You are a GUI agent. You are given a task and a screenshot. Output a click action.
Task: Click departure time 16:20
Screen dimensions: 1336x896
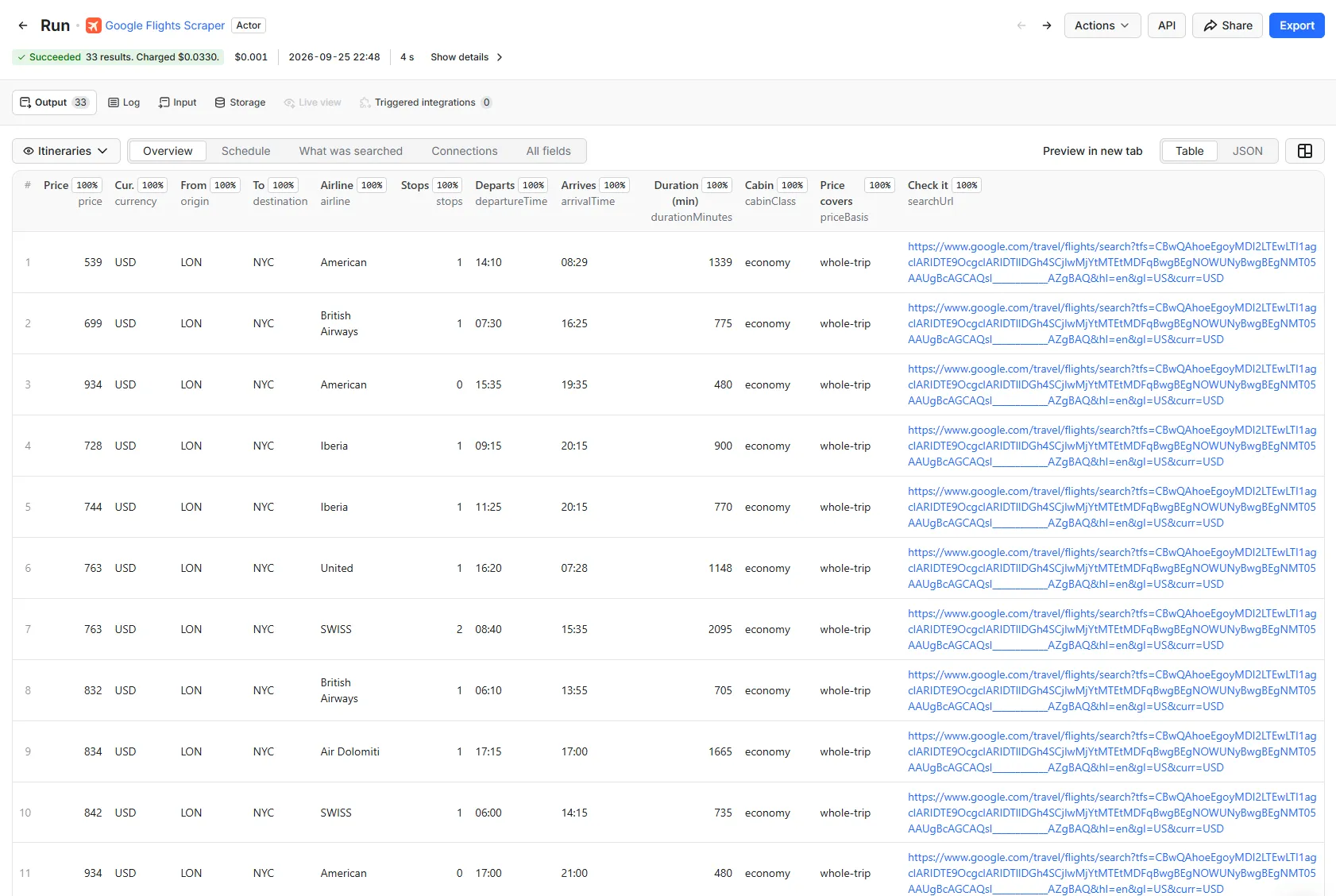tap(488, 568)
